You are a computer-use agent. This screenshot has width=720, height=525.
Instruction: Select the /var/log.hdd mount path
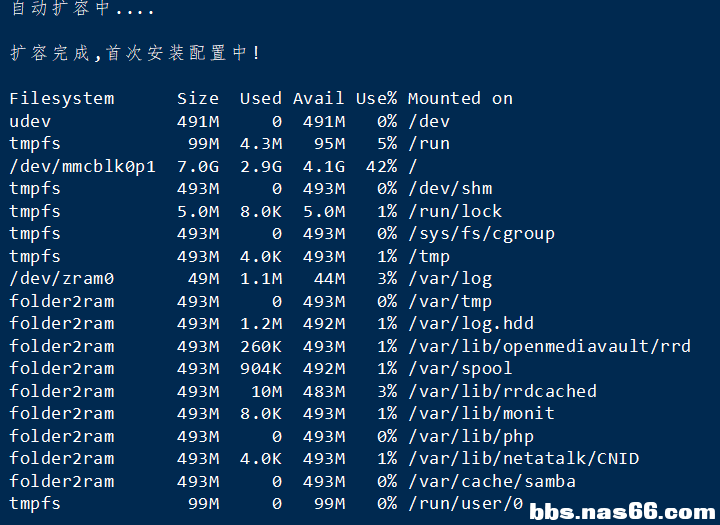471,323
